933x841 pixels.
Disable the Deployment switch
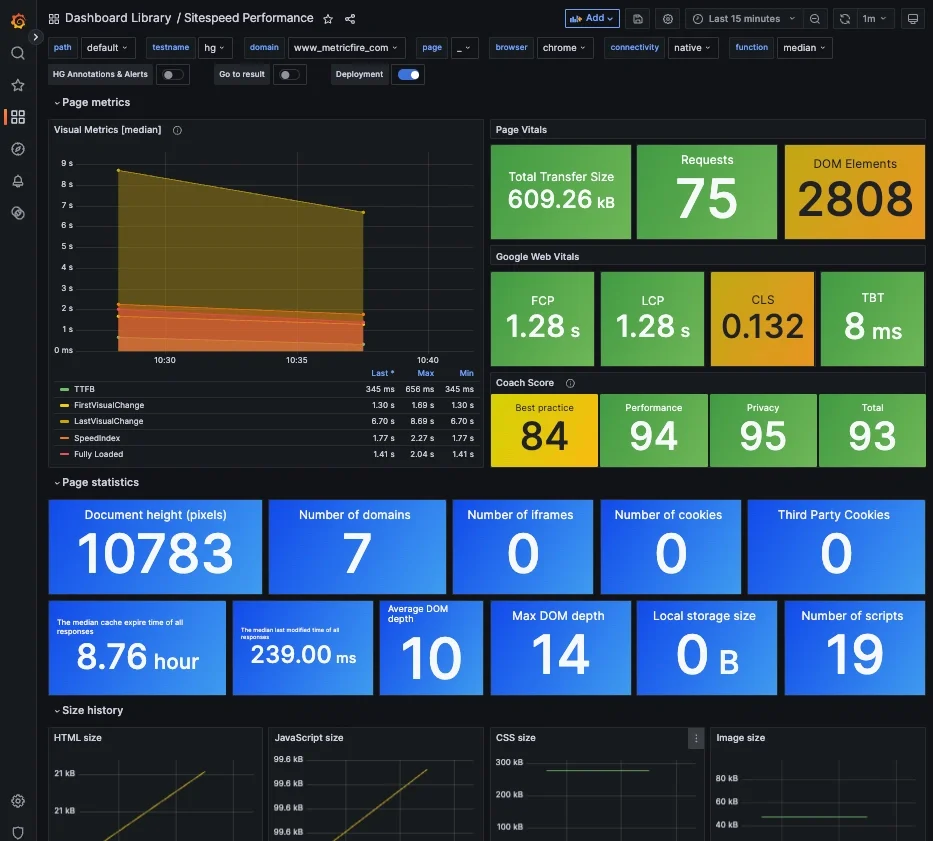(x=408, y=75)
